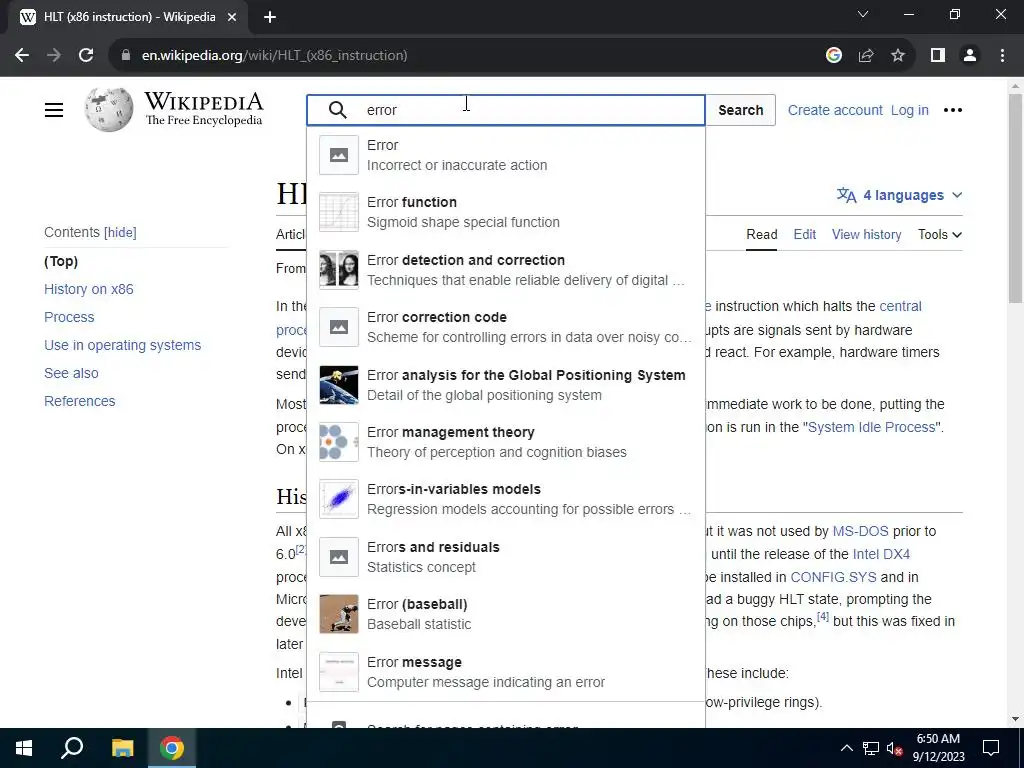The height and width of the screenshot is (768, 1024).
Task: Click the Wikipedia globe logo
Action: (x=109, y=109)
